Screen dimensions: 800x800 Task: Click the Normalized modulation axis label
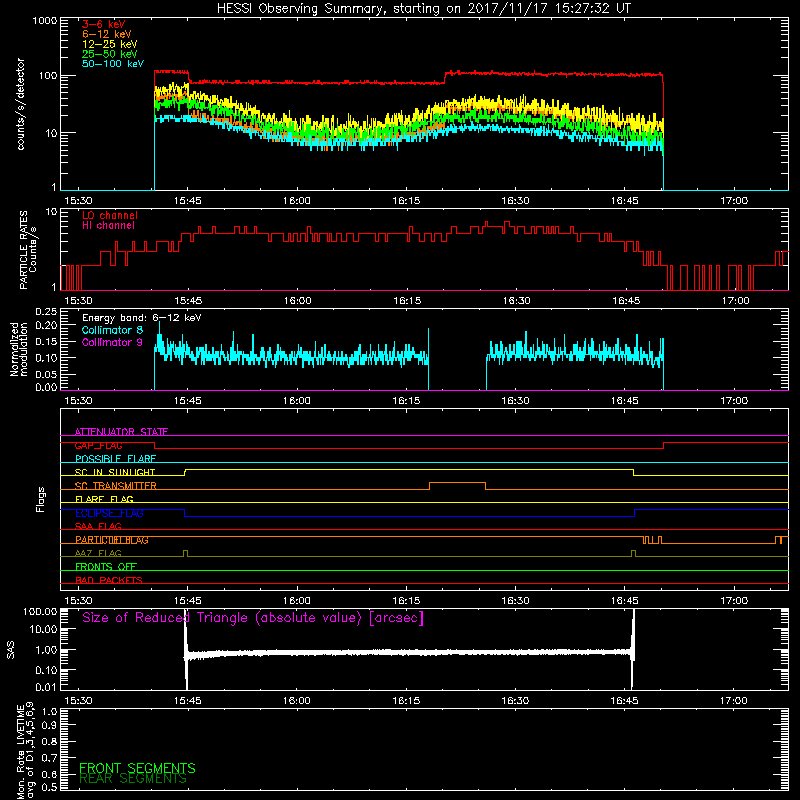[19, 349]
